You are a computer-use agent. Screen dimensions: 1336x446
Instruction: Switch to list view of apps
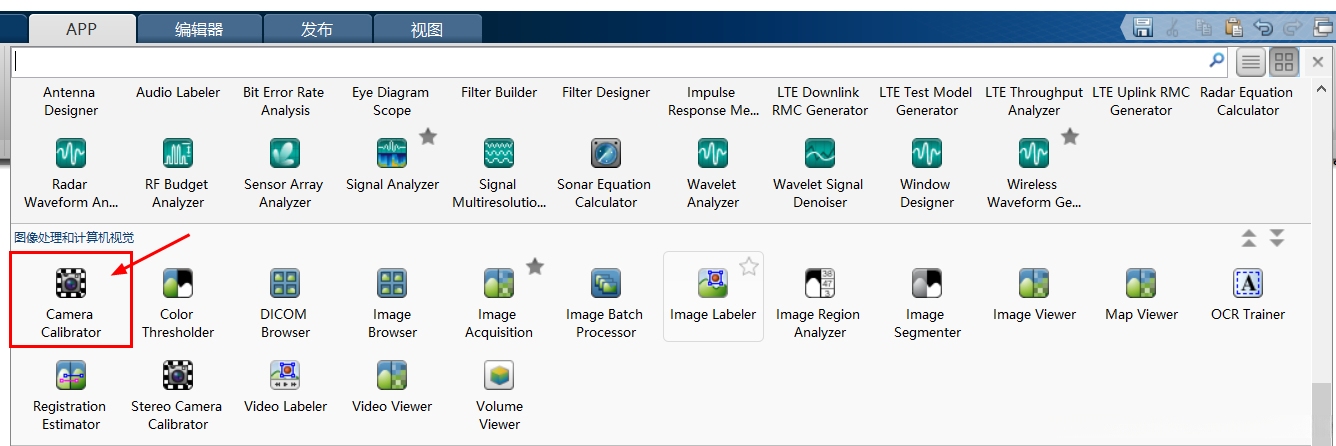(x=1251, y=63)
